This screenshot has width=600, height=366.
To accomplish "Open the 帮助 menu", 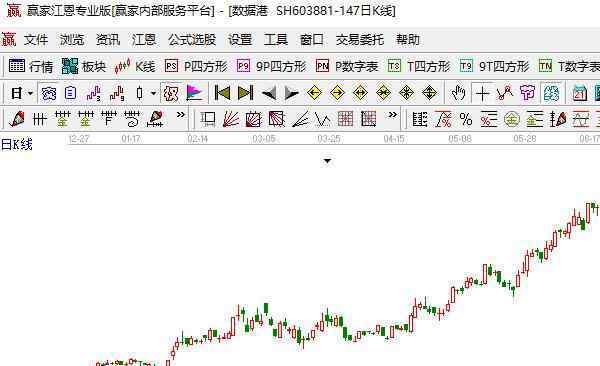I will [x=408, y=40].
